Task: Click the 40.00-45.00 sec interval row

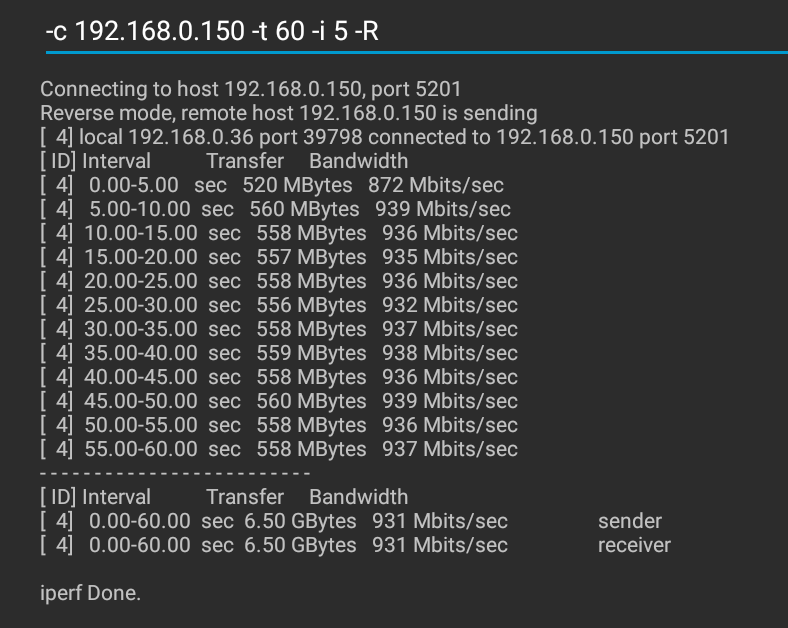Action: point(279,377)
